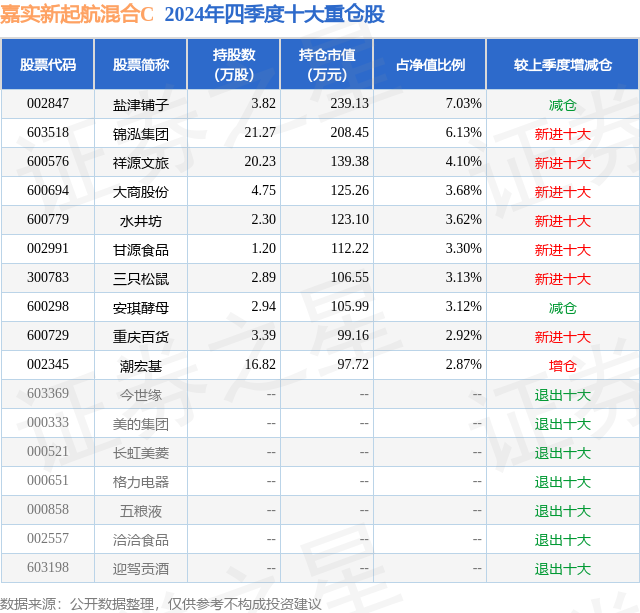The height and width of the screenshot is (613, 640).
Task: Click 7.03% value for 盐津铺子
Action: point(464,103)
